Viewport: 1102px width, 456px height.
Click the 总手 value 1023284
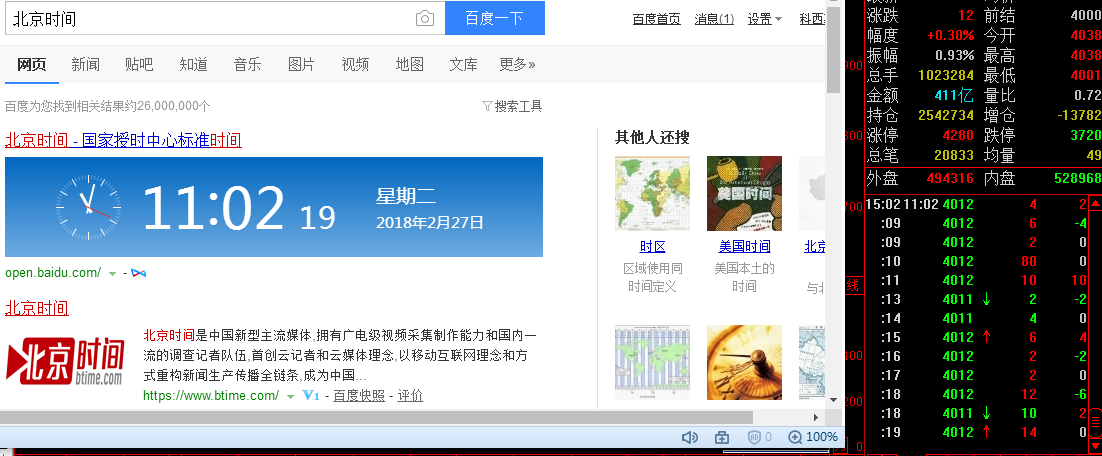[946, 75]
